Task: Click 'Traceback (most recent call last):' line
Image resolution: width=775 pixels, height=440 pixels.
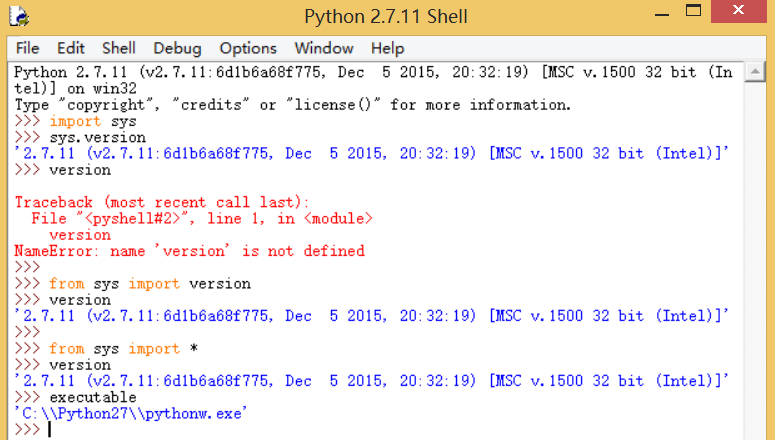Action: [162, 202]
